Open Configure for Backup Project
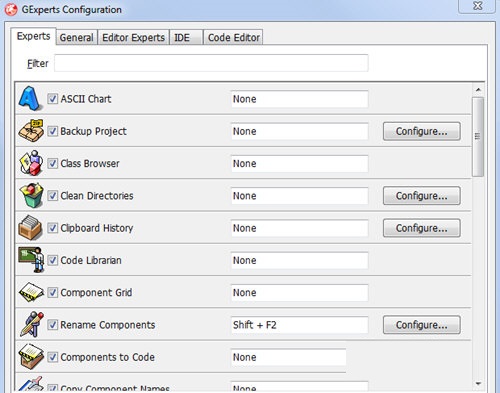This screenshot has height=393, width=500. pos(422,131)
